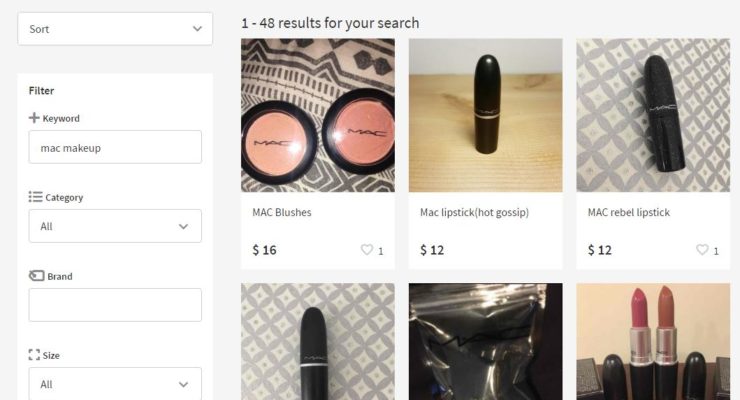Like the MAC Blushes listing heart icon
740x400 pixels.
[x=367, y=250]
